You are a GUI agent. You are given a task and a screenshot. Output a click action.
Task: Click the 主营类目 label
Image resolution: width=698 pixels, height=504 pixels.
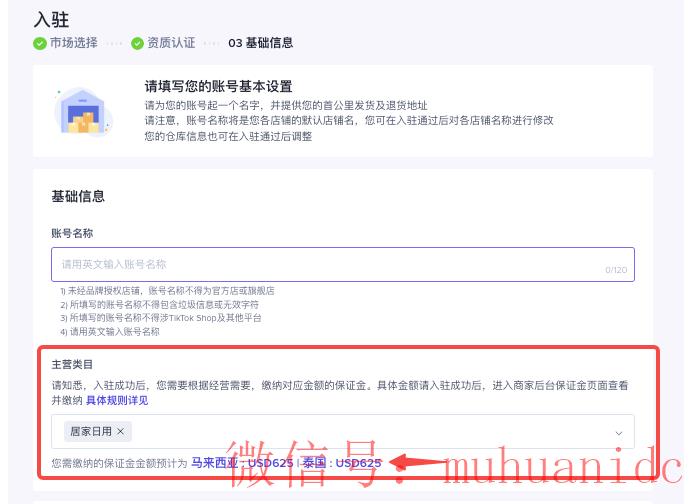[x=72, y=365]
